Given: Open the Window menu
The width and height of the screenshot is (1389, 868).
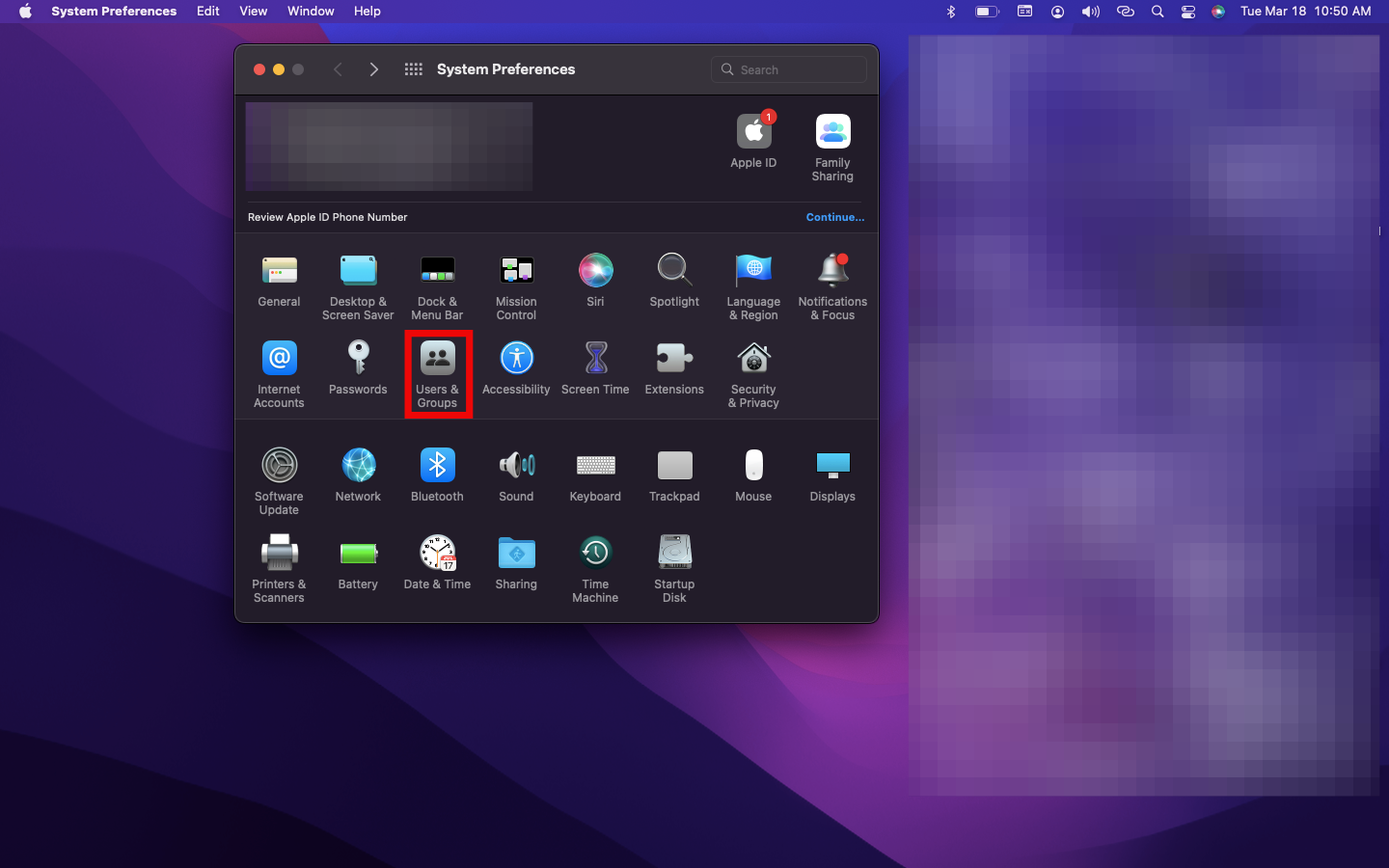Looking at the screenshot, I should [x=311, y=12].
